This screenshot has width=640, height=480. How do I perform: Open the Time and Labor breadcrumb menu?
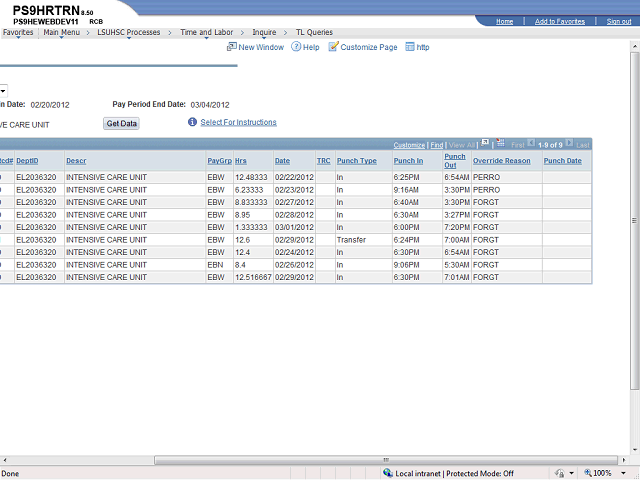point(206,32)
